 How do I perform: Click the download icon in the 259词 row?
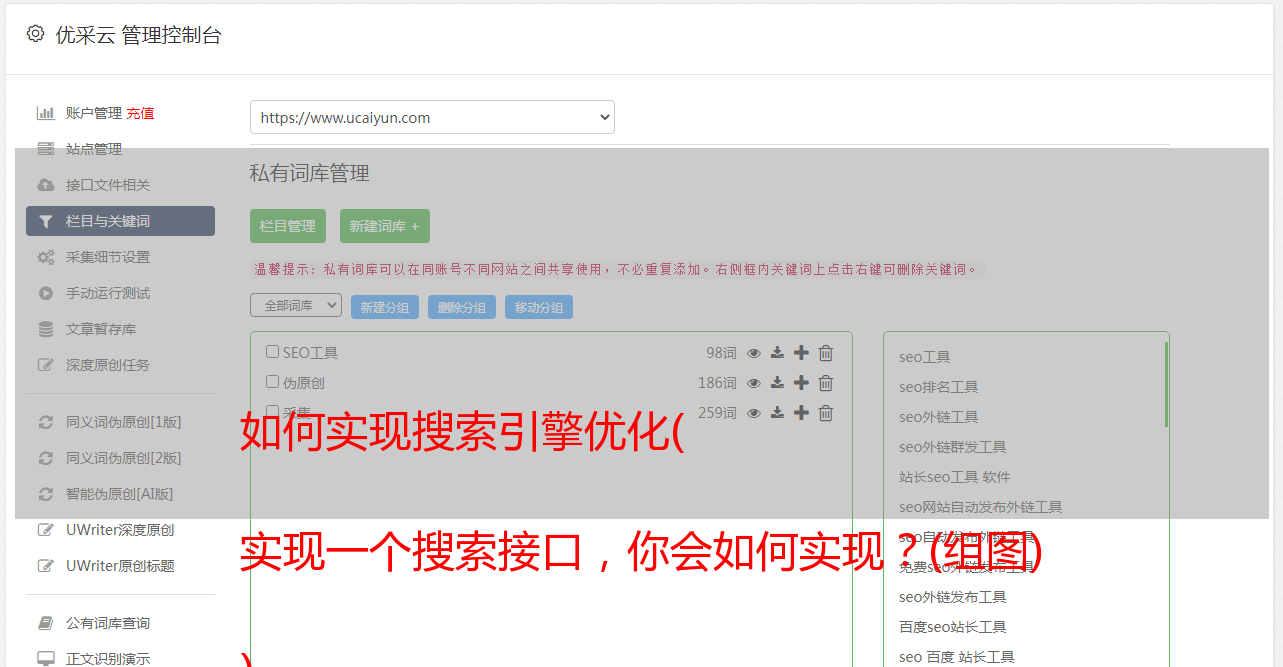tap(777, 413)
